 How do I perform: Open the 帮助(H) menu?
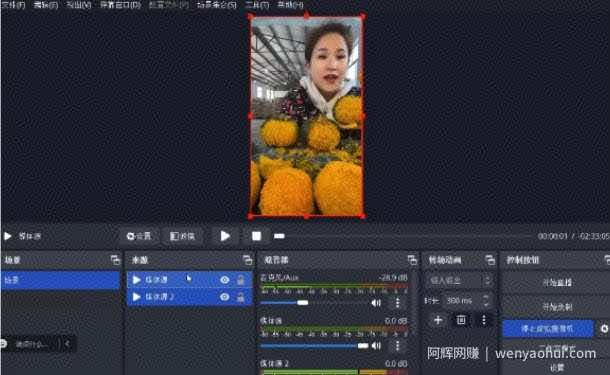coord(290,5)
